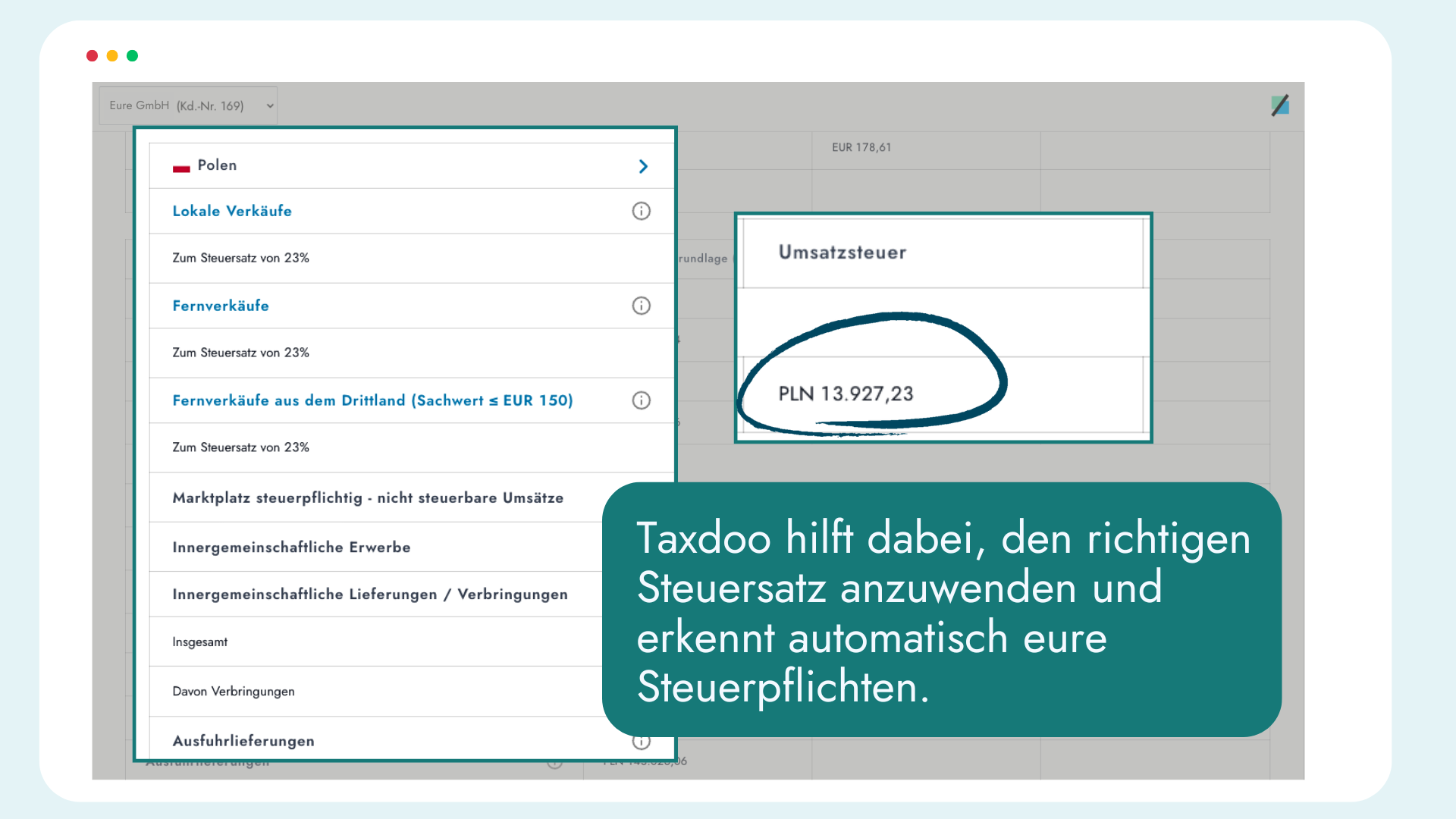Open the Fernverkäufe section link
Screen dimensions: 1456x819
pos(221,306)
